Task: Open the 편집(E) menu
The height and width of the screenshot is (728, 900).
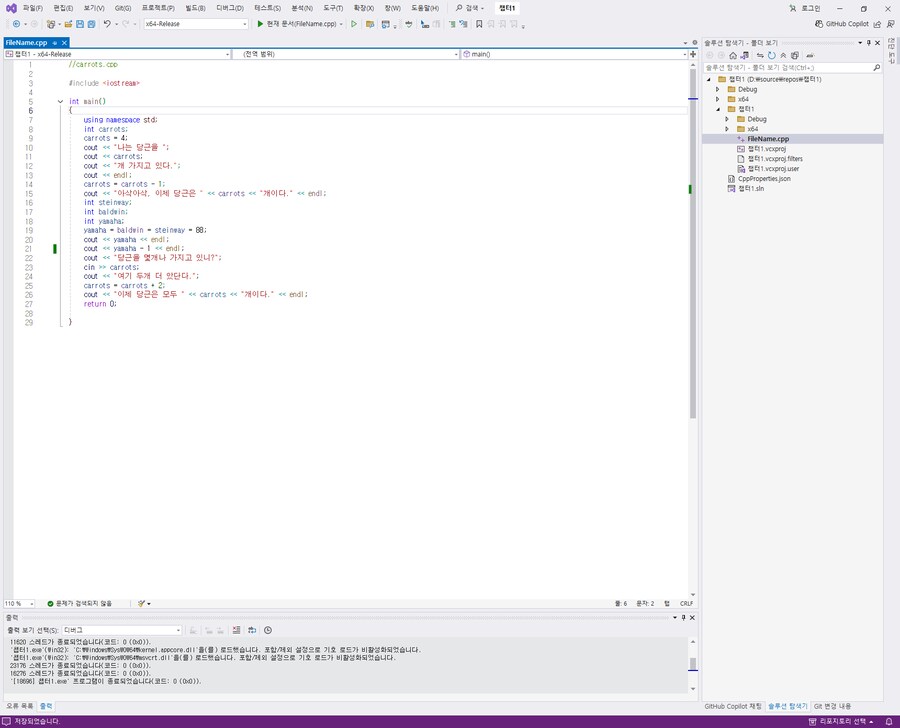Action: (63, 8)
